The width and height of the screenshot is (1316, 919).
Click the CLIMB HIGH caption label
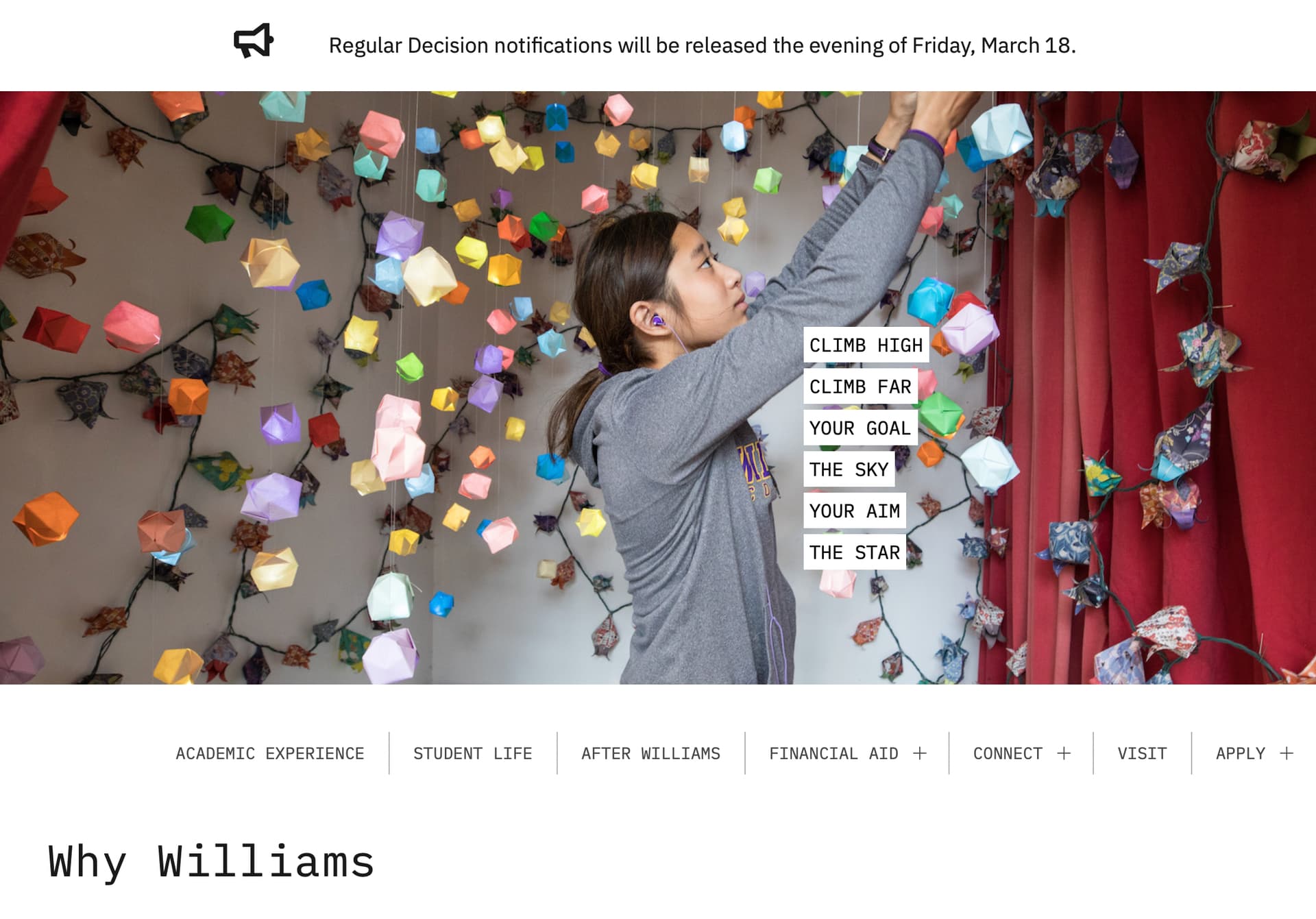(866, 345)
